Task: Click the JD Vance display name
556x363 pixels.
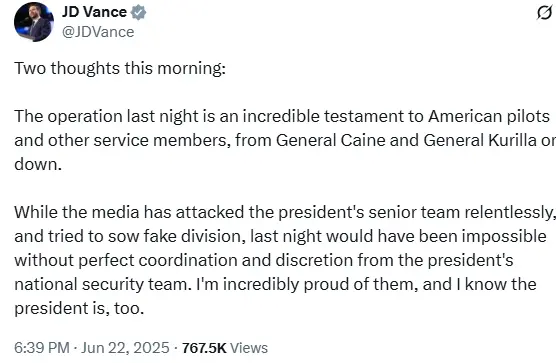Action: click(94, 12)
